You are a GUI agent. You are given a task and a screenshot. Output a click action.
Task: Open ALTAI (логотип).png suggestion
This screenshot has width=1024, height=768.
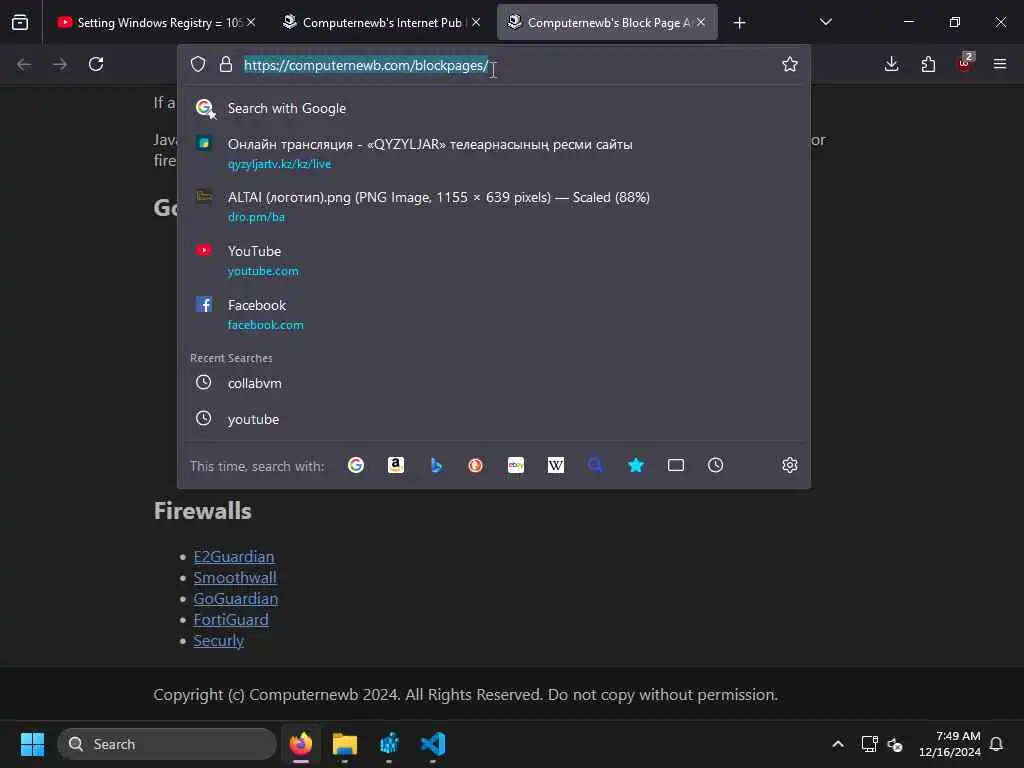point(494,206)
